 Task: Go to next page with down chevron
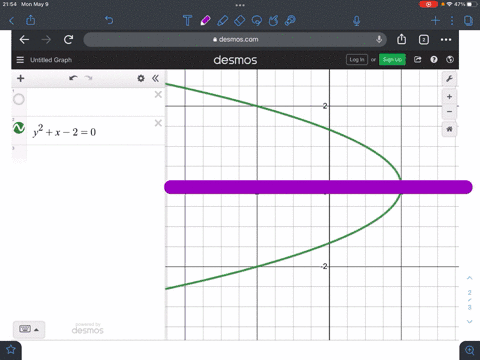click(x=470, y=322)
